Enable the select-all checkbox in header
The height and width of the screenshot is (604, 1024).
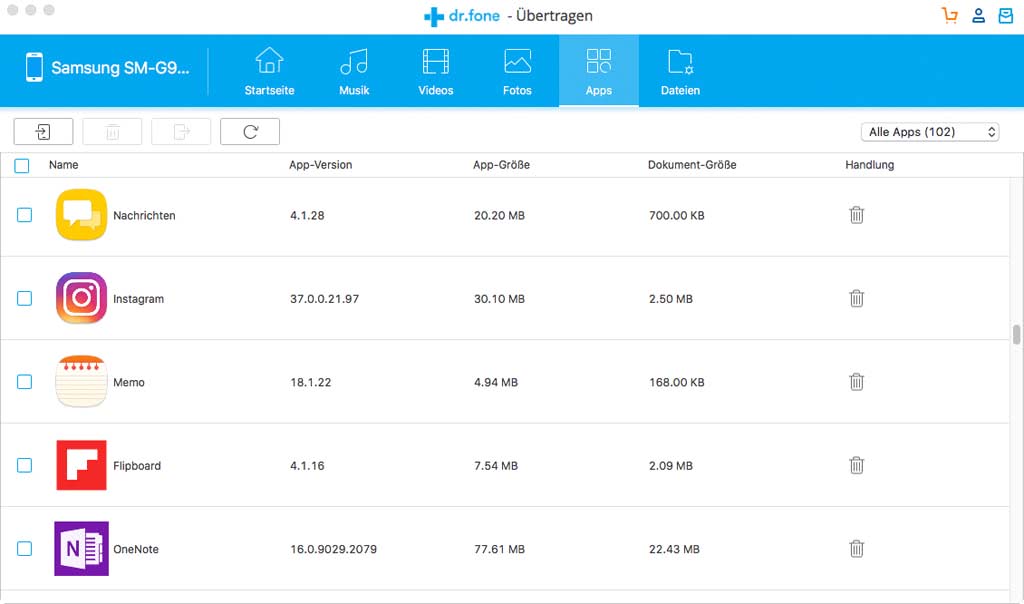22,165
